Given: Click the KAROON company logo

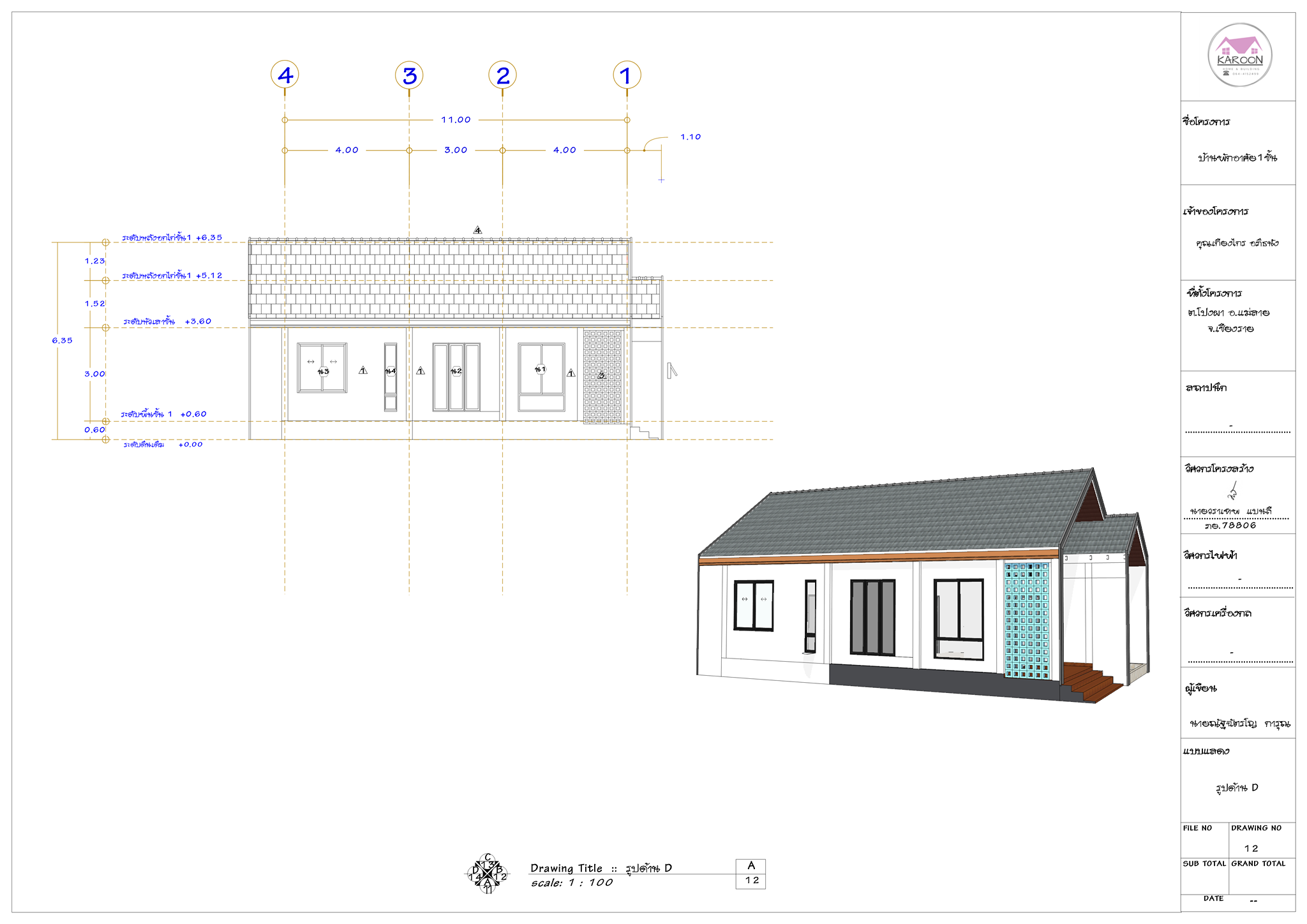Looking at the screenshot, I should pyautogui.click(x=1239, y=56).
